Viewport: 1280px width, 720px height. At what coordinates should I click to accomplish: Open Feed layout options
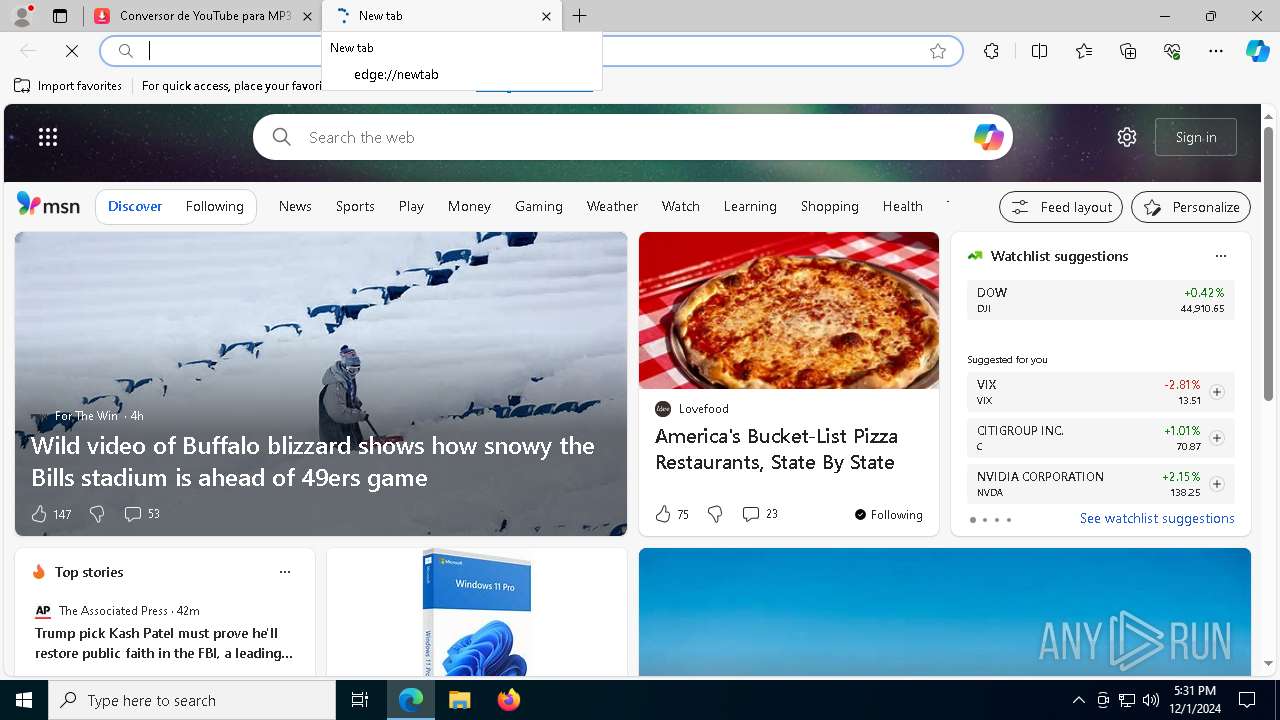coord(1061,207)
